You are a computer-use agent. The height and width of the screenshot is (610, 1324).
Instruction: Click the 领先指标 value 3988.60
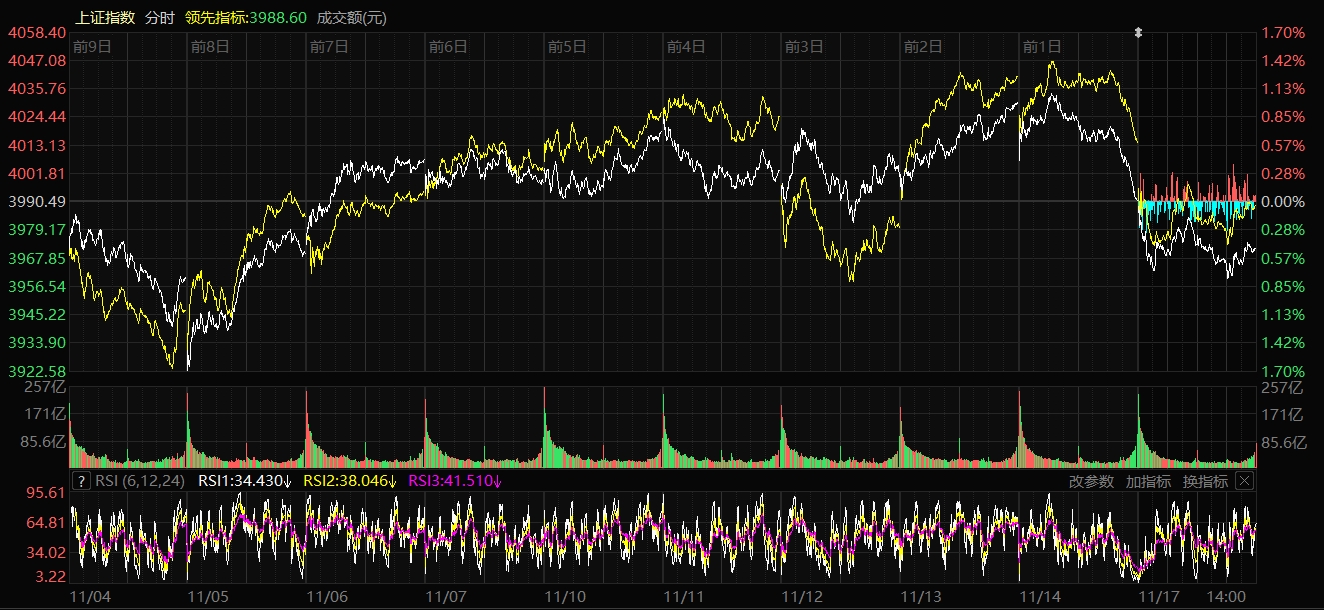point(247,18)
